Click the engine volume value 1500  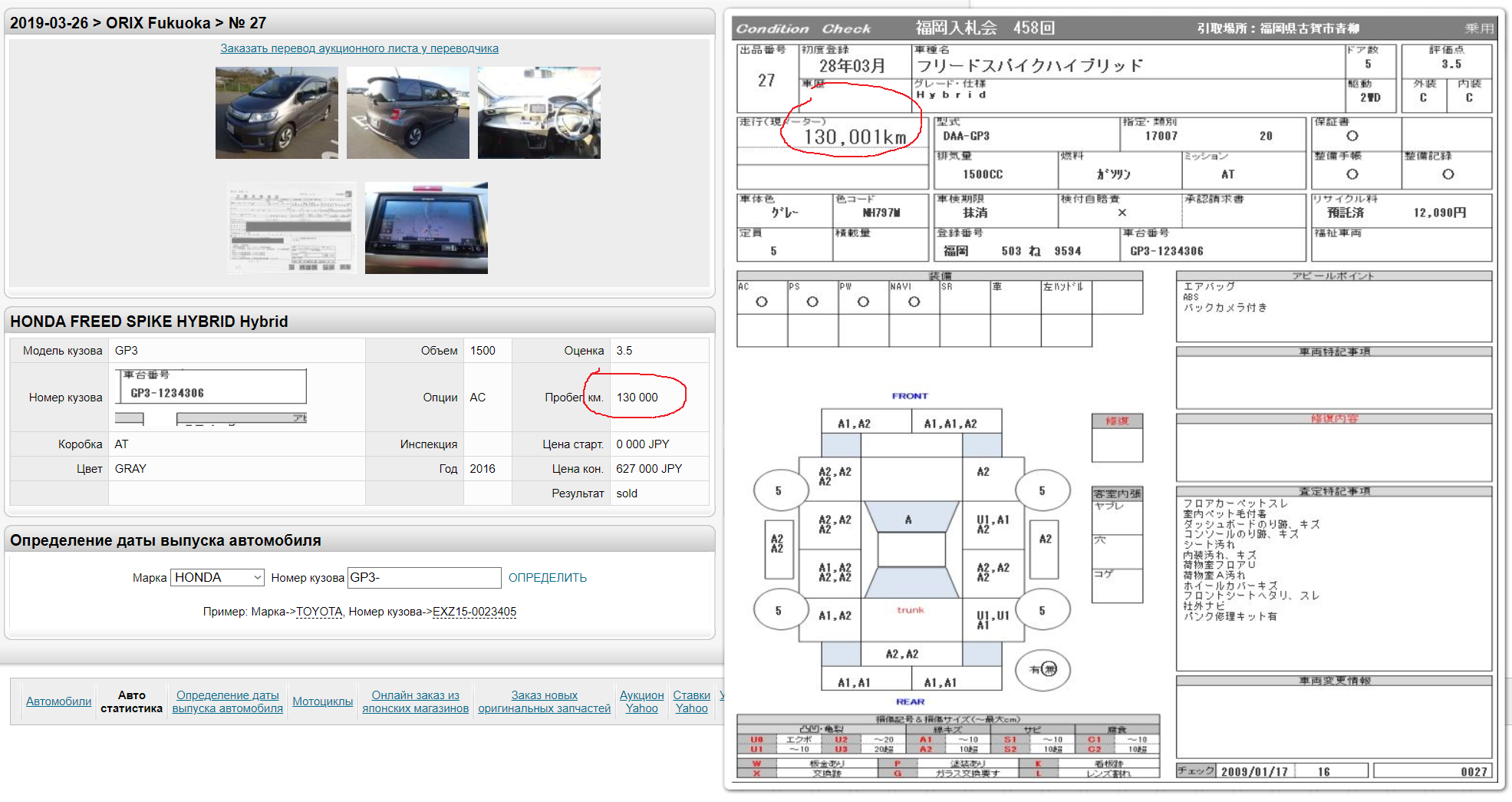(483, 351)
